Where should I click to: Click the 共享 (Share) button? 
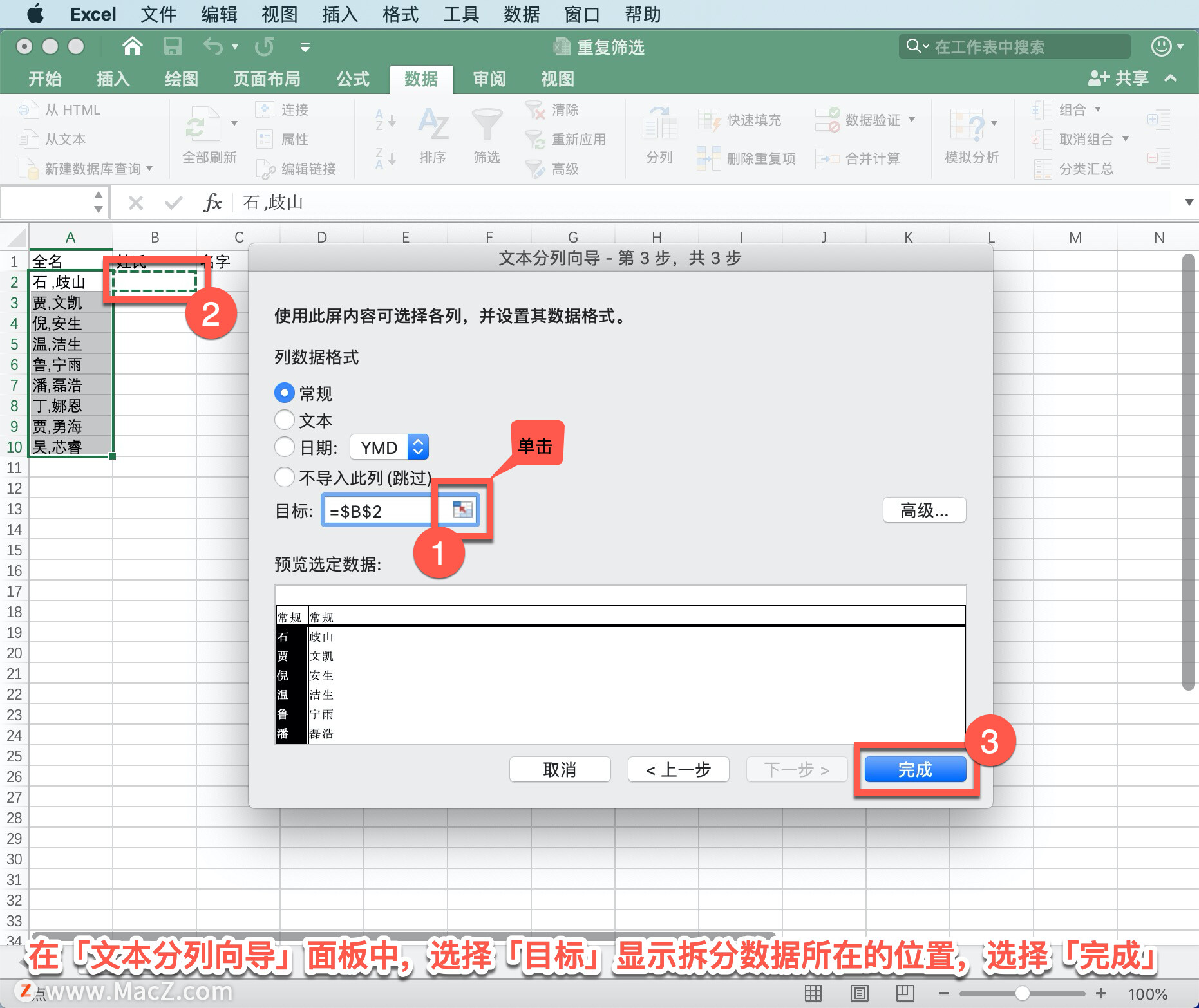pos(1119,79)
